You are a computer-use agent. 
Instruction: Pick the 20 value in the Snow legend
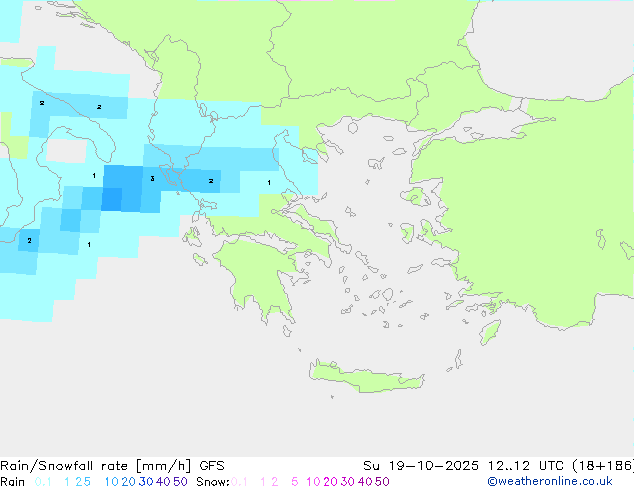[x=330, y=482]
